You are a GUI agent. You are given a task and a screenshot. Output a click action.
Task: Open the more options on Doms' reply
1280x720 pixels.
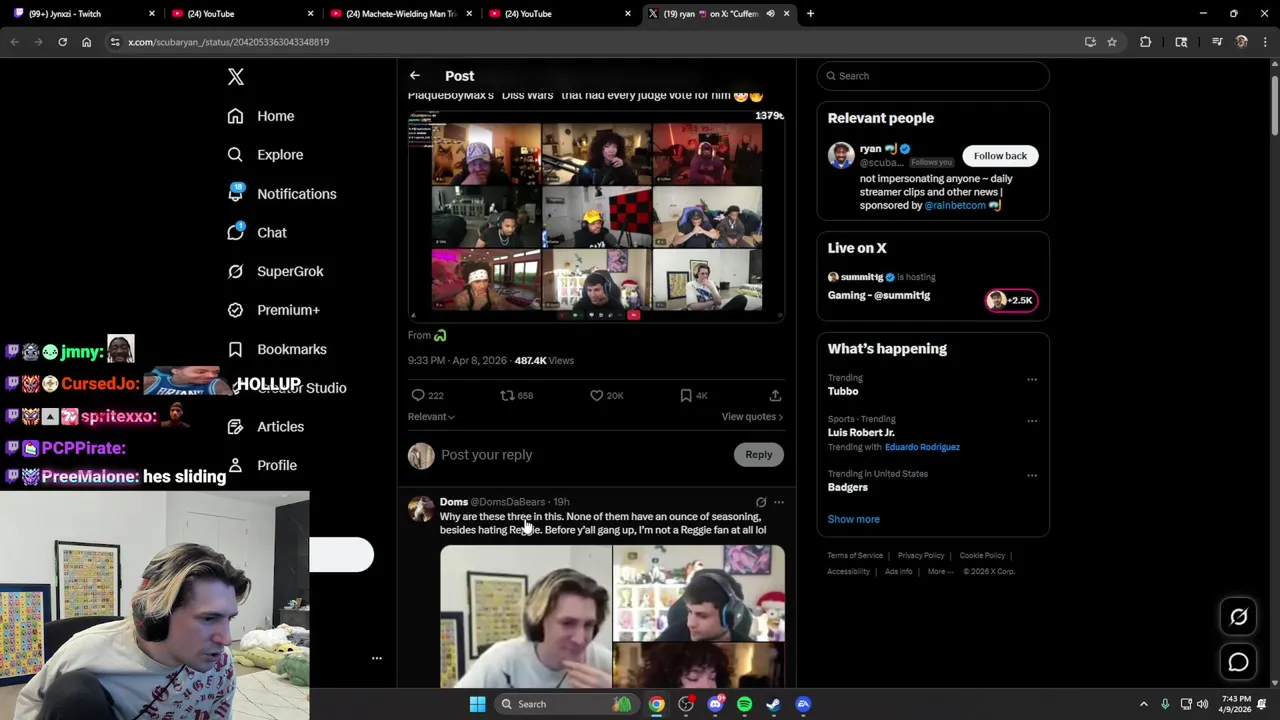pyautogui.click(x=779, y=502)
